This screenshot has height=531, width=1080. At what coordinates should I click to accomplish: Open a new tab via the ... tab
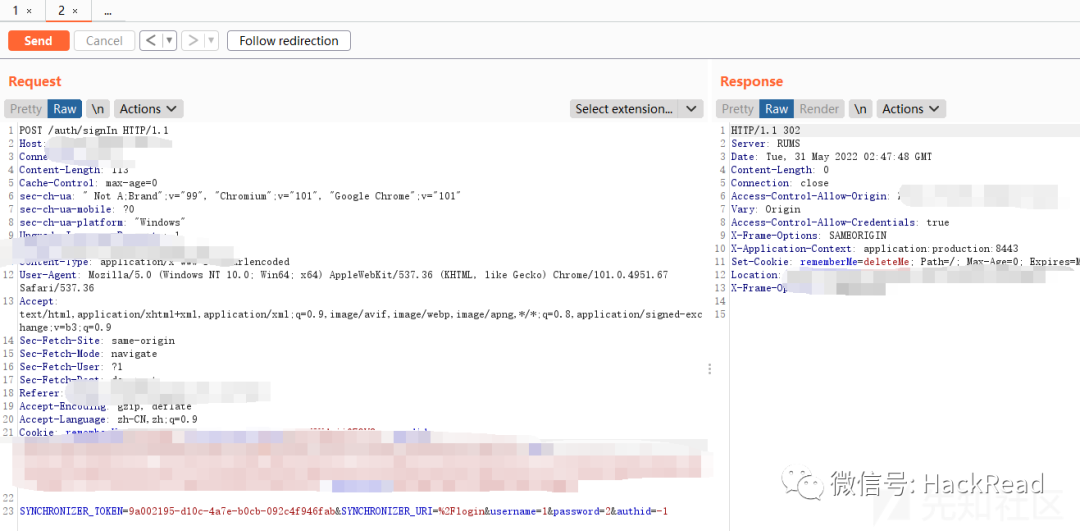tap(109, 11)
